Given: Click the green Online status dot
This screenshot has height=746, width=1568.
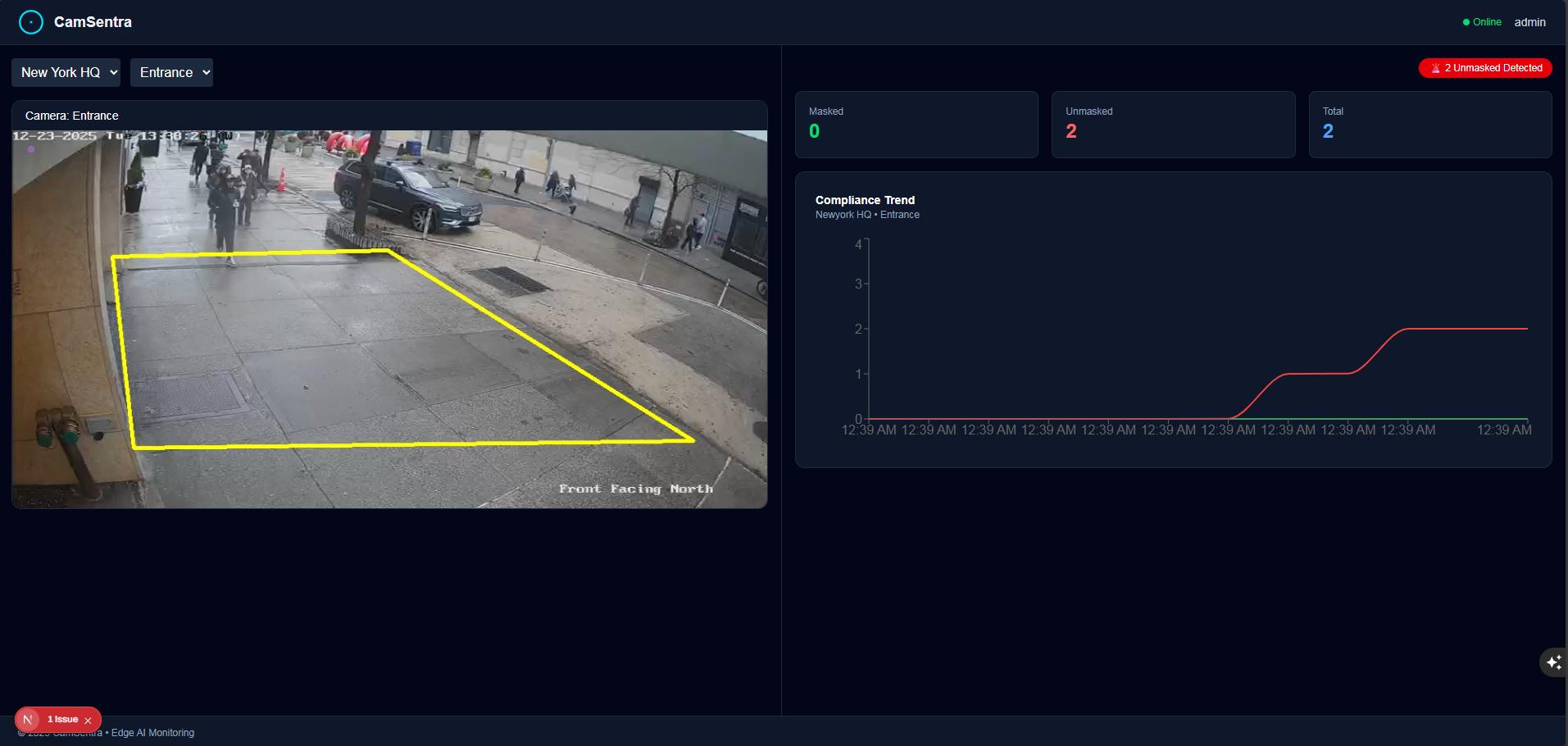Looking at the screenshot, I should 1466,22.
